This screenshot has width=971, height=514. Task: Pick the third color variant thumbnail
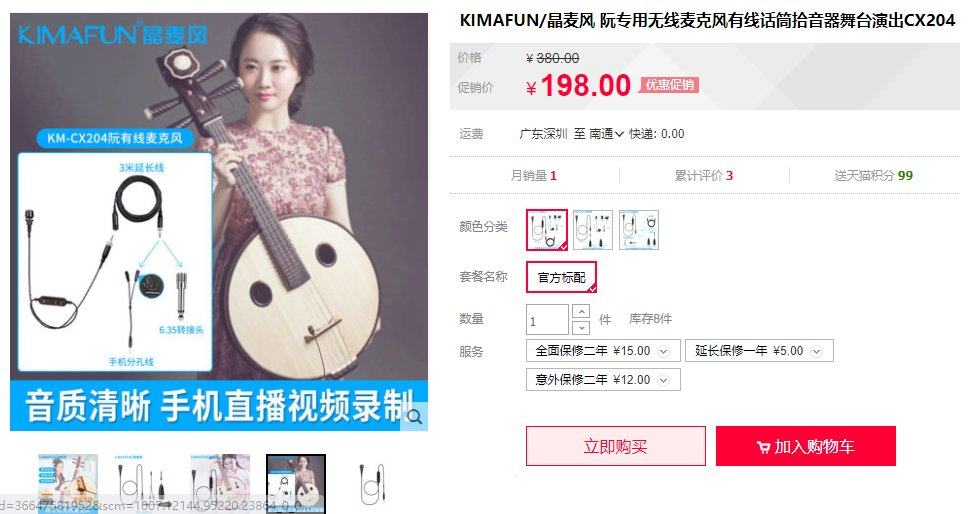coord(638,230)
